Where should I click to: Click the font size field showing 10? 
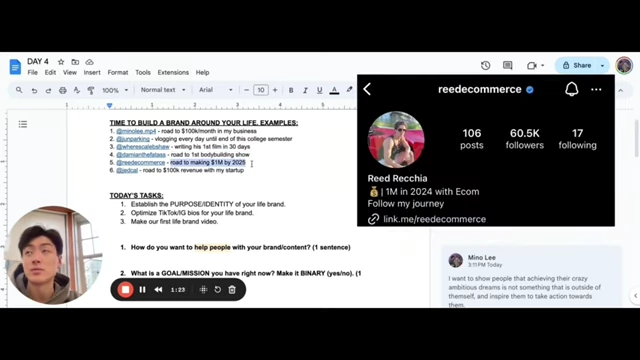(x=261, y=90)
